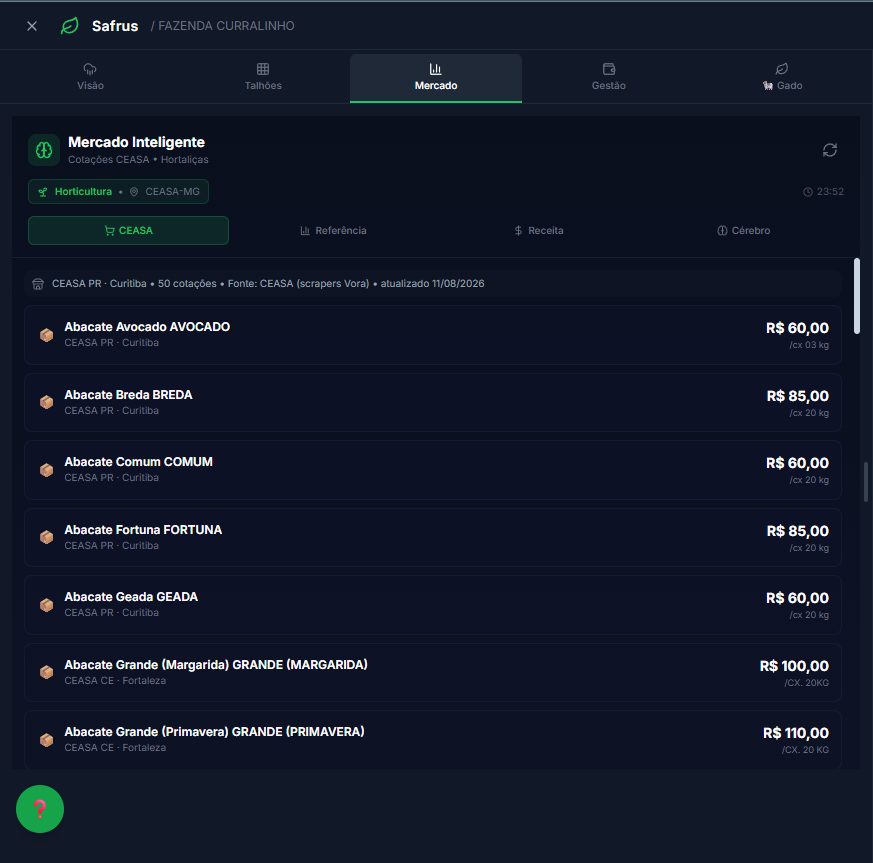Click the box icon for Abacate Grande (Margarida)
The image size is (873, 863).
pyautogui.click(x=47, y=673)
